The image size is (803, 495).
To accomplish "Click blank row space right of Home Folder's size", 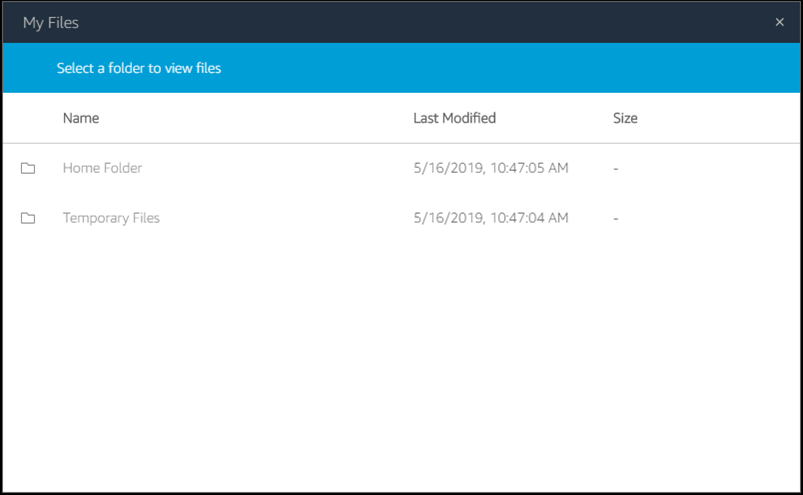I will [x=720, y=168].
